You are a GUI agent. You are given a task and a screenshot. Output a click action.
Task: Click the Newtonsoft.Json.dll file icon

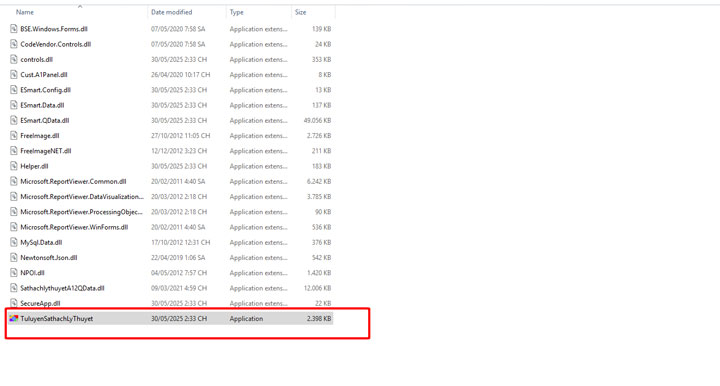[14, 257]
